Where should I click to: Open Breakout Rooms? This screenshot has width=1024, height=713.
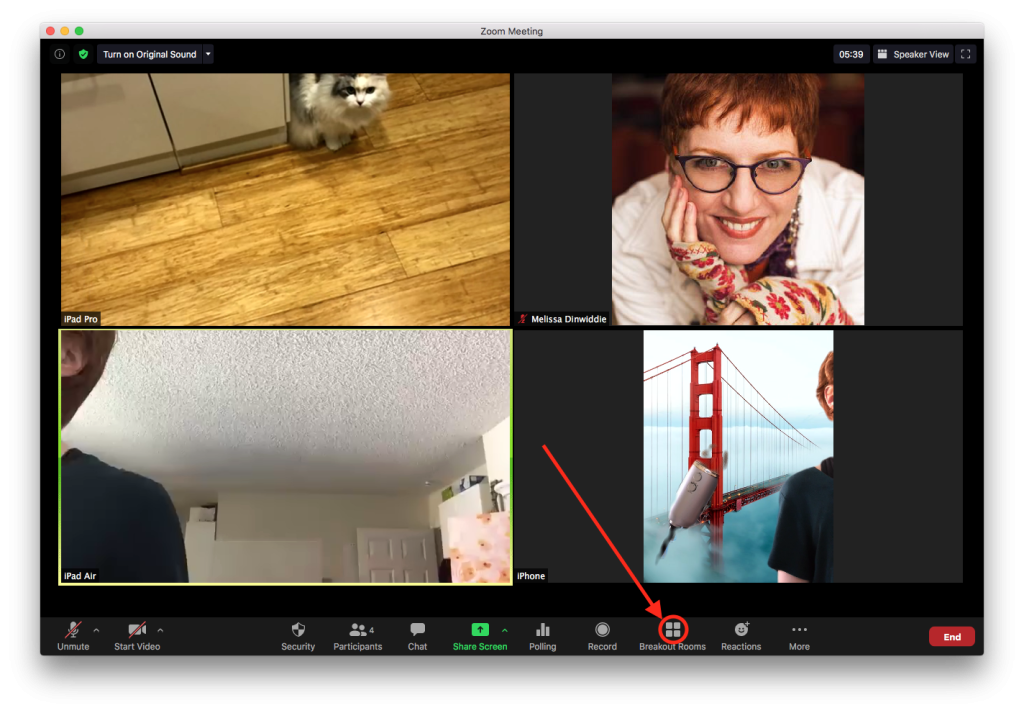pos(673,630)
